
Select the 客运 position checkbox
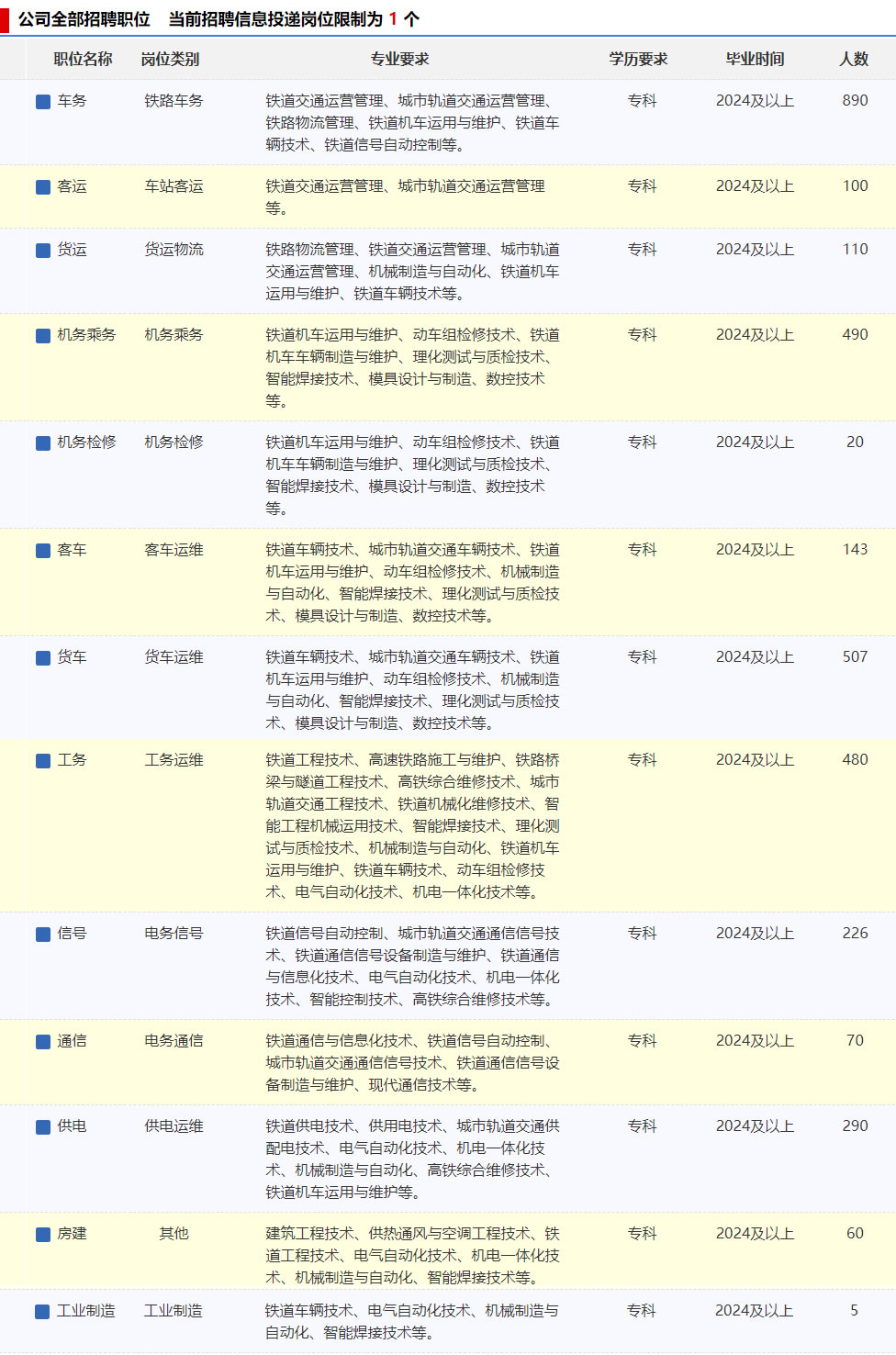(43, 186)
